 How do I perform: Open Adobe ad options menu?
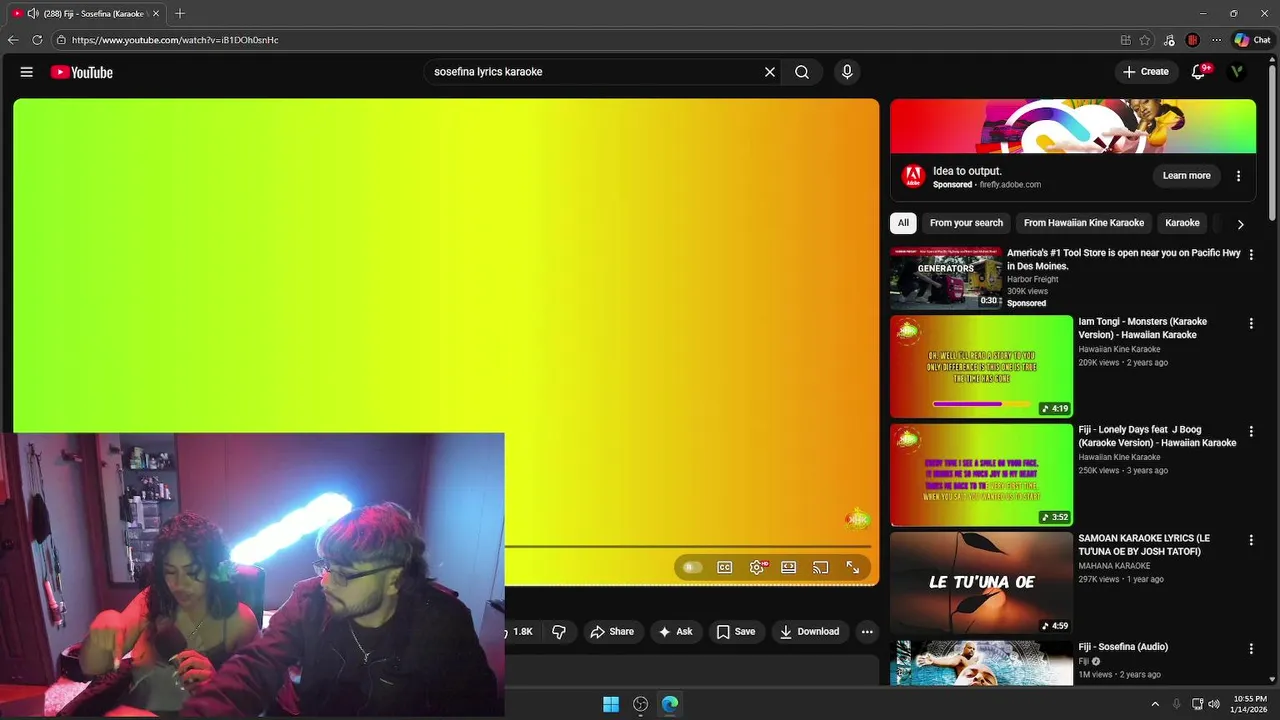(x=1238, y=176)
